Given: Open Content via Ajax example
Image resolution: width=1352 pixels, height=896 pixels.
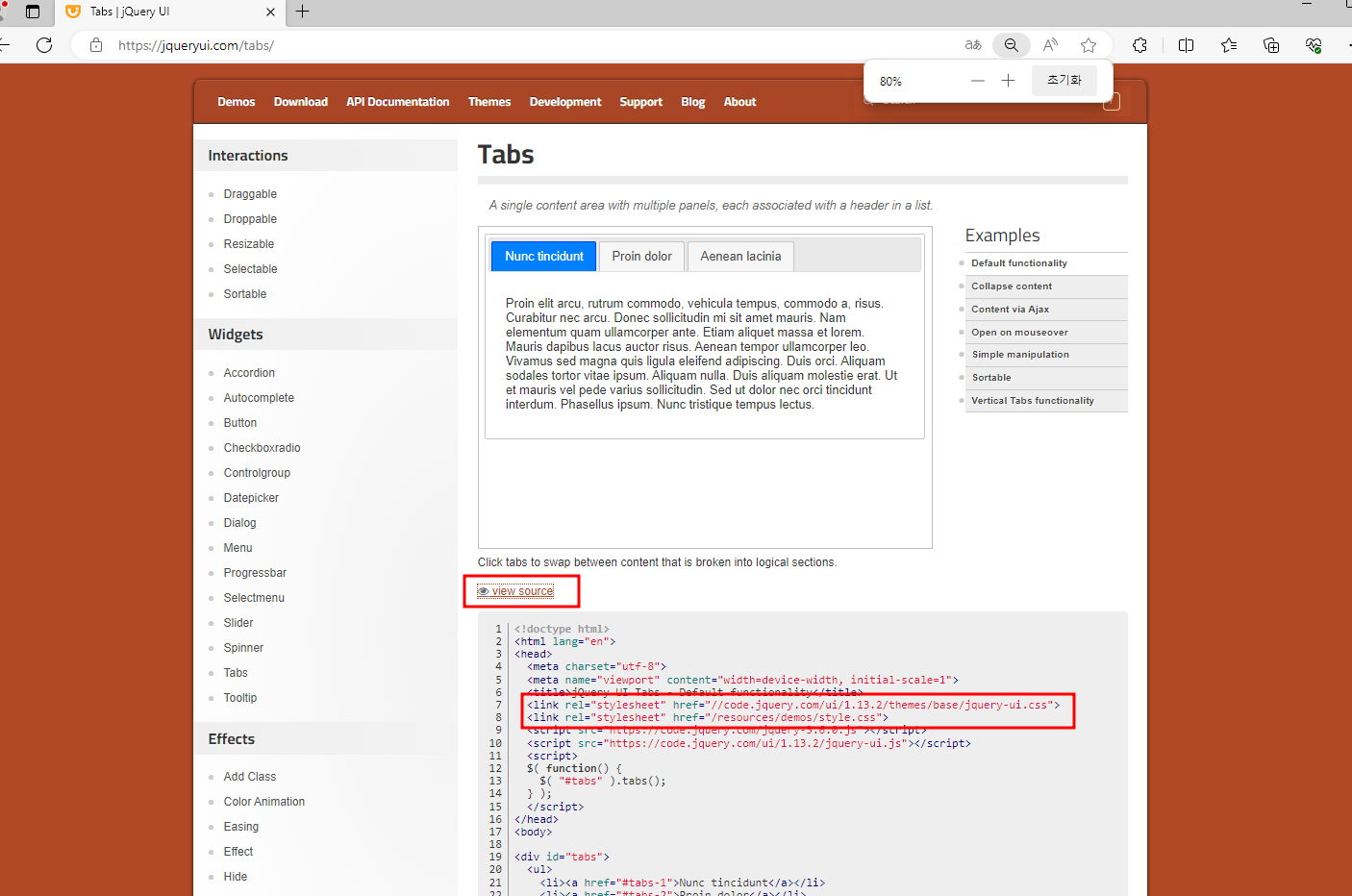Looking at the screenshot, I should point(1011,310).
